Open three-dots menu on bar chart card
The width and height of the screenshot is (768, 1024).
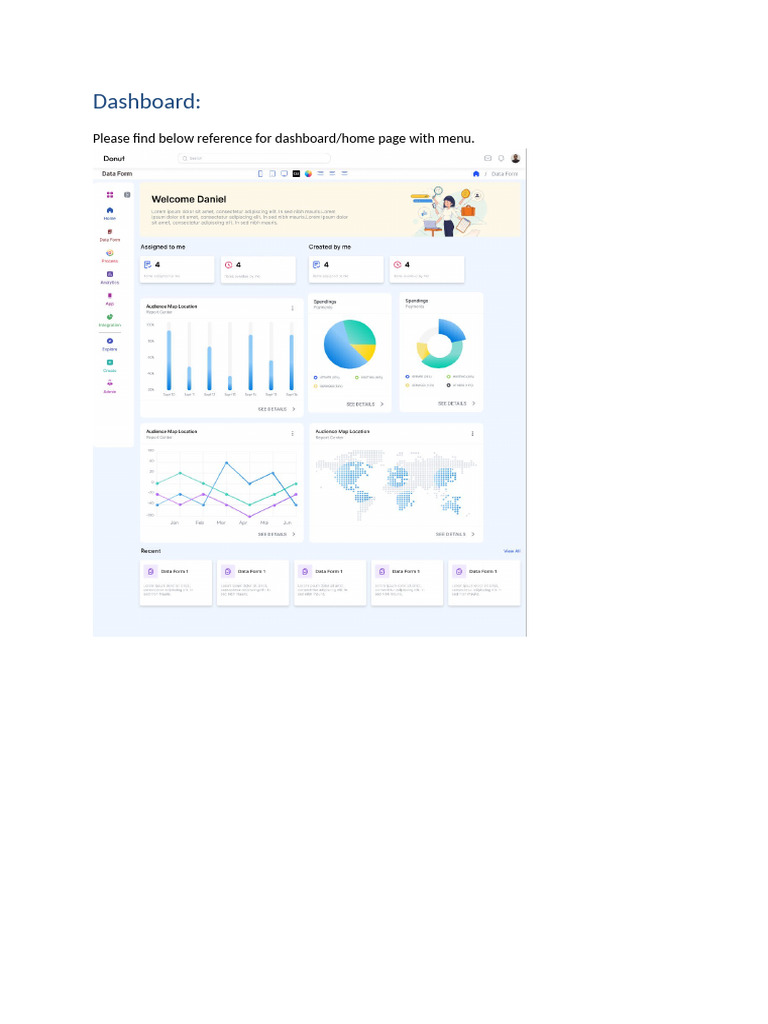tap(293, 308)
